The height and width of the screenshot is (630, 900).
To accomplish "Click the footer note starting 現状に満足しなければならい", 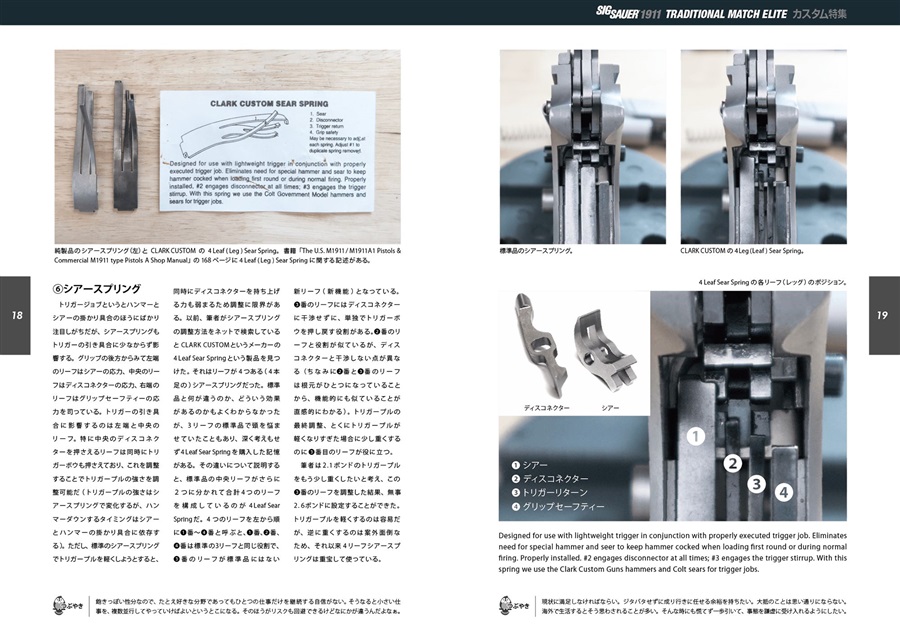I will coord(694,606).
